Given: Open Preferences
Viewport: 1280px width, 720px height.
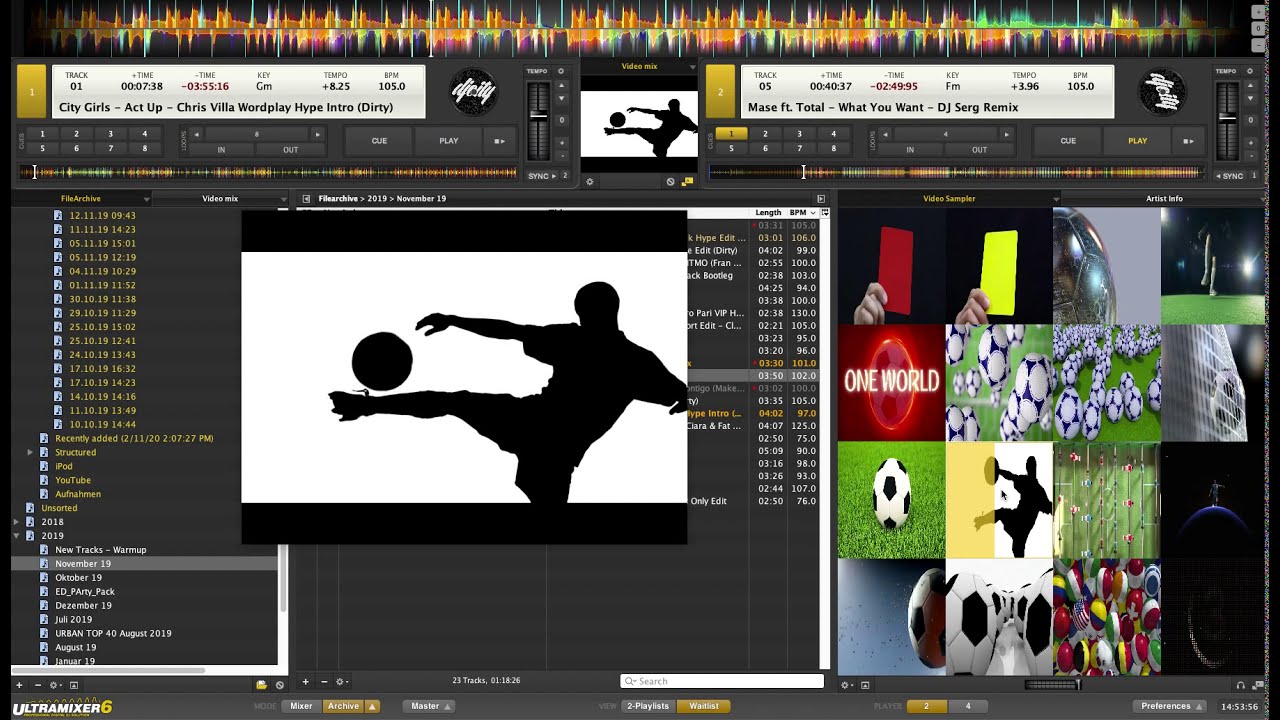Looking at the screenshot, I should click(x=1166, y=706).
